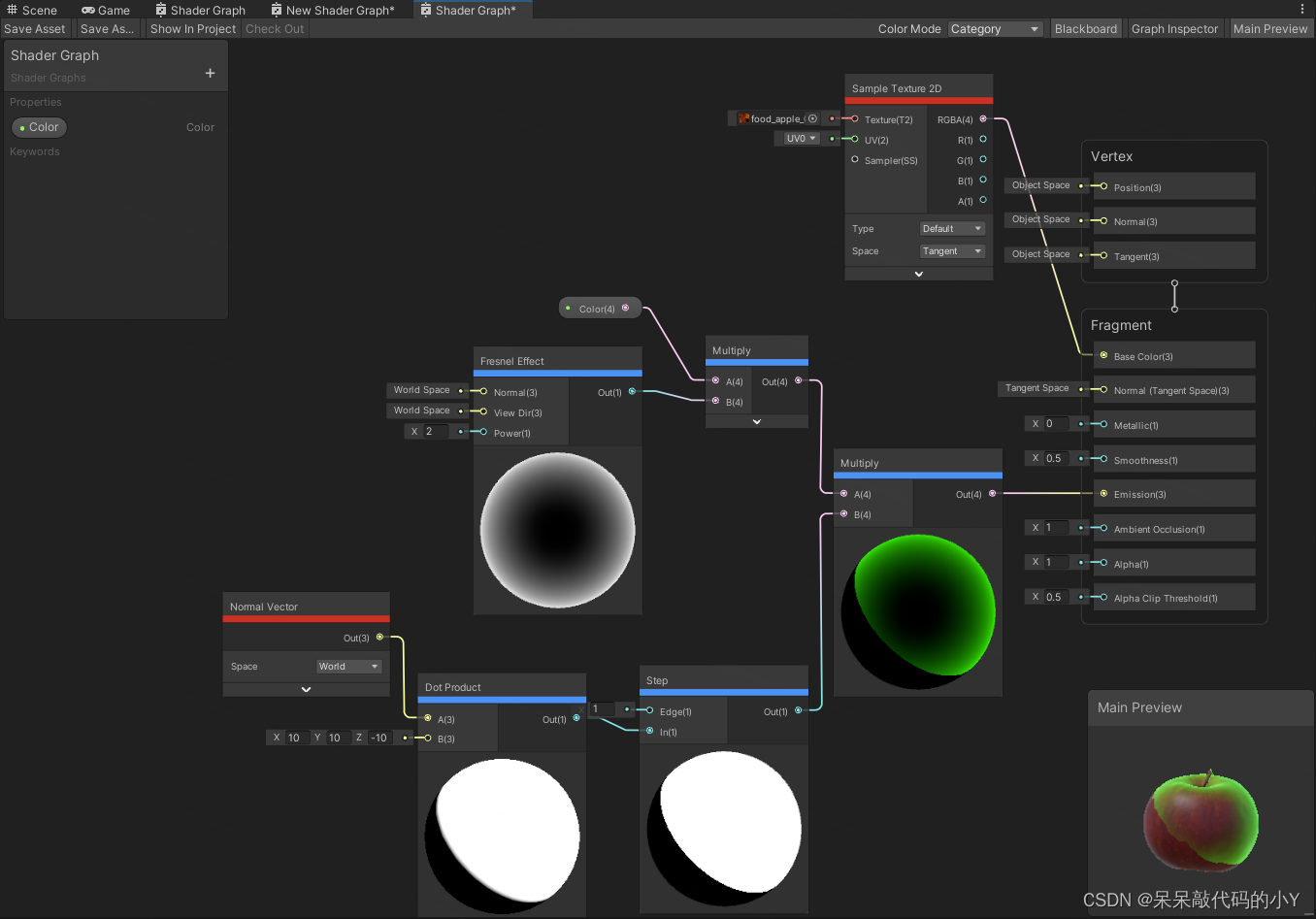
Task: Click the Dot Product preview sphere
Action: point(502,836)
